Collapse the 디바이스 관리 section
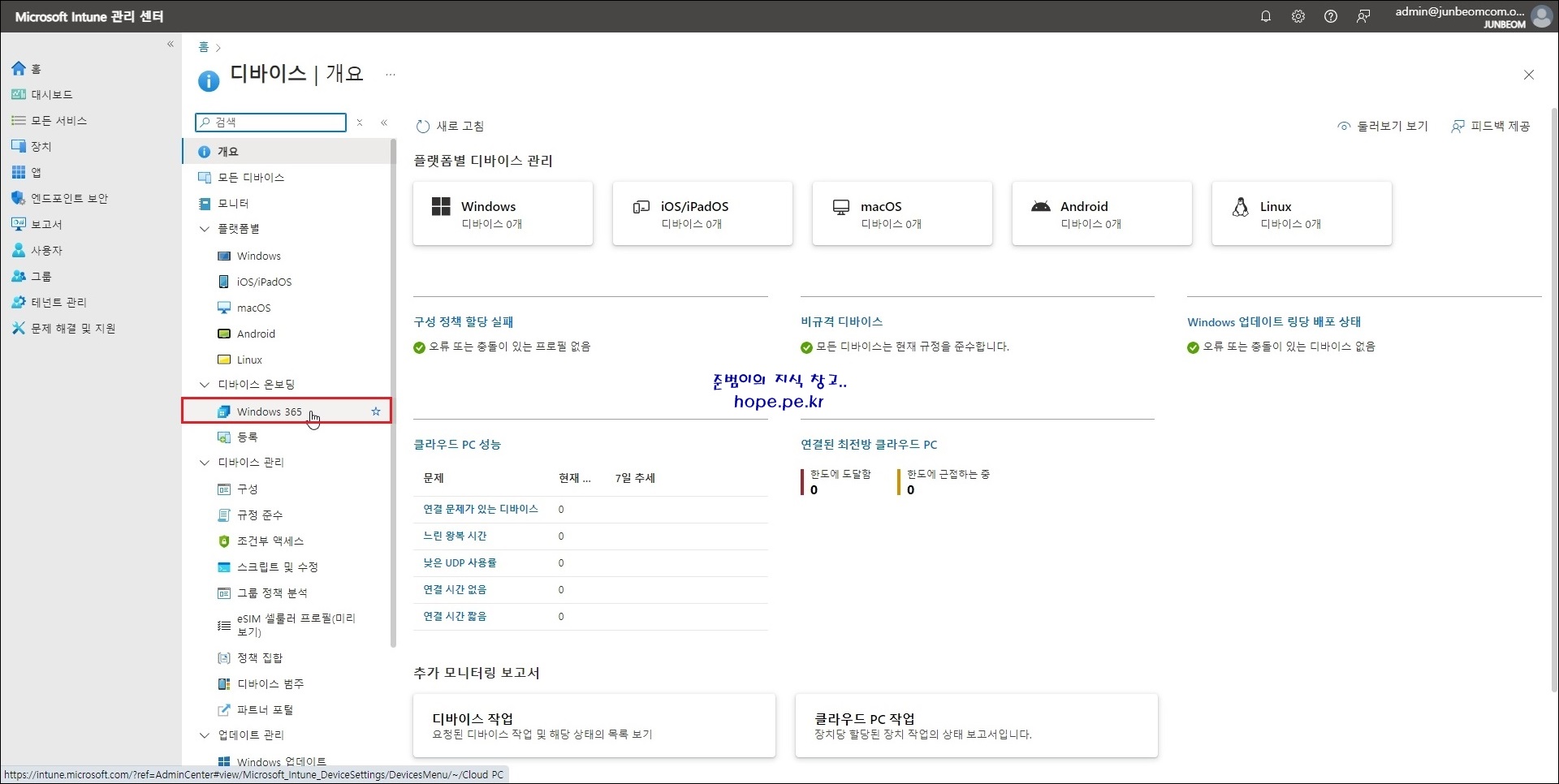 click(205, 463)
